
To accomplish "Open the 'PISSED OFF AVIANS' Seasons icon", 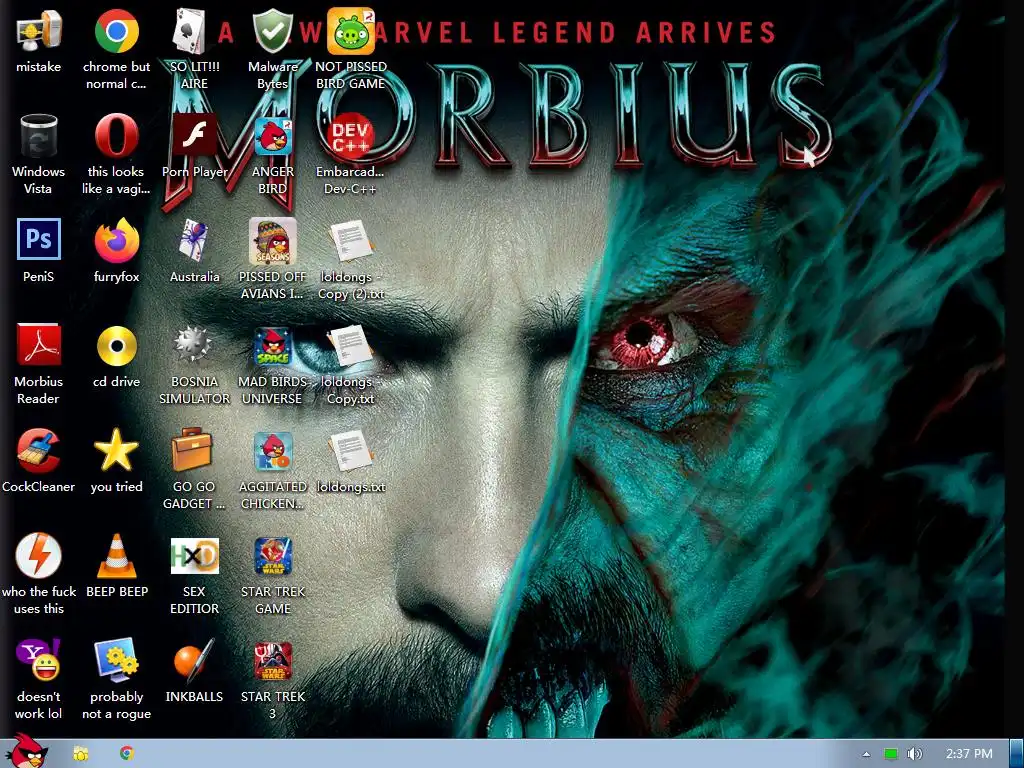I will click(x=272, y=241).
